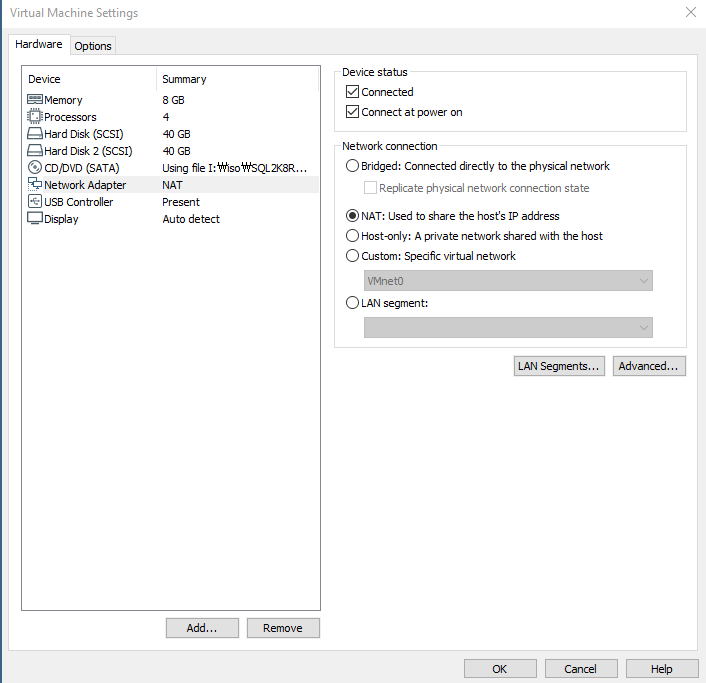Click the NAT summary value
The image size is (706, 683).
(172, 185)
